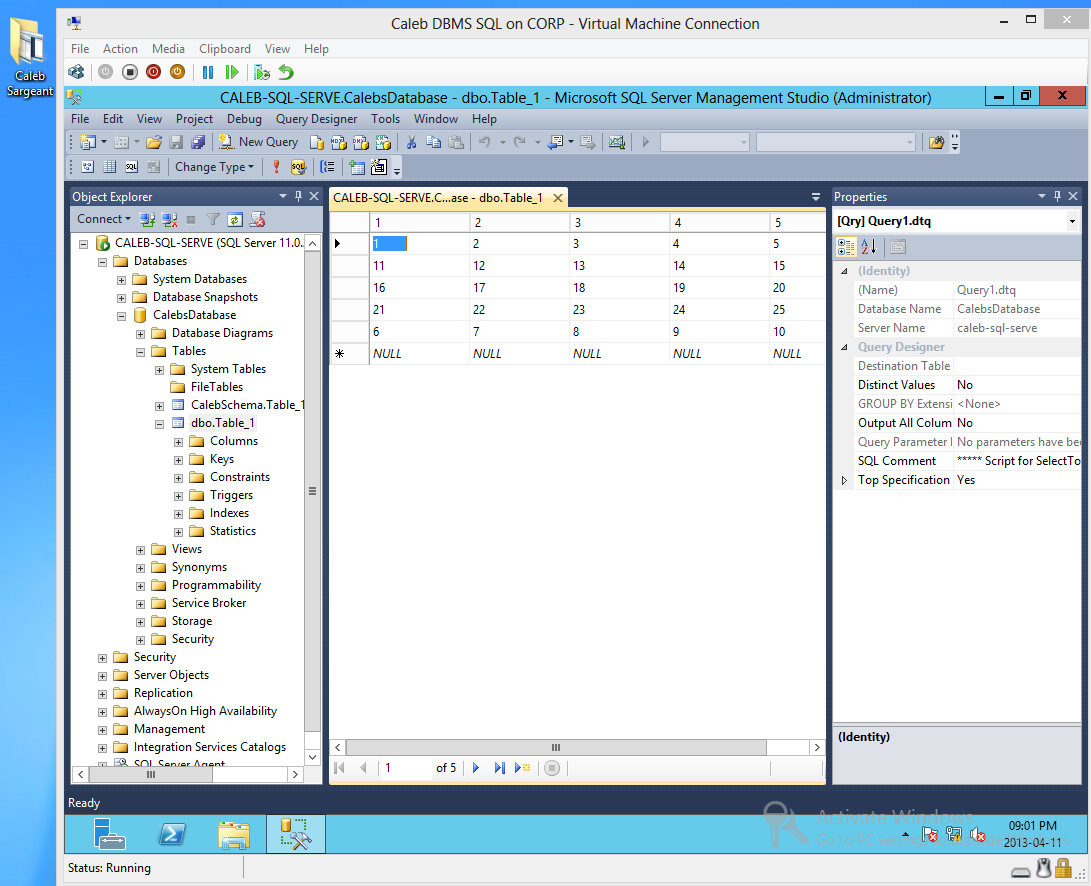This screenshot has width=1091, height=886.
Task: Open the Query1.dtq properties object dropdown
Action: tap(1072, 221)
